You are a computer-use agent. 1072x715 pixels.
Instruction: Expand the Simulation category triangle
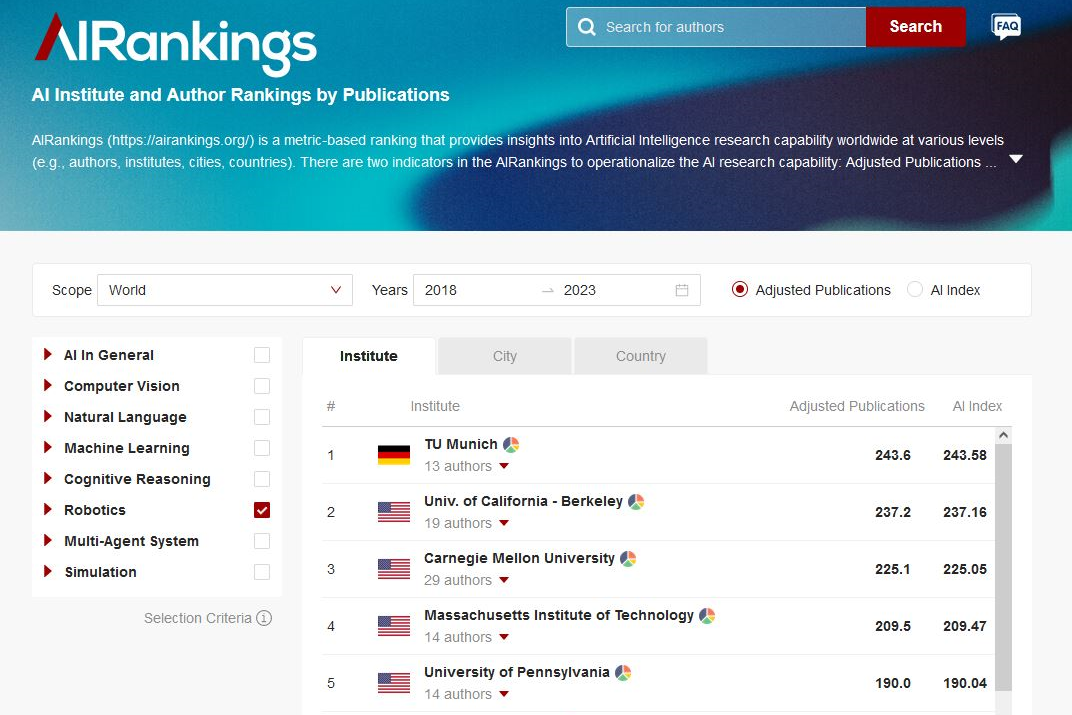47,571
